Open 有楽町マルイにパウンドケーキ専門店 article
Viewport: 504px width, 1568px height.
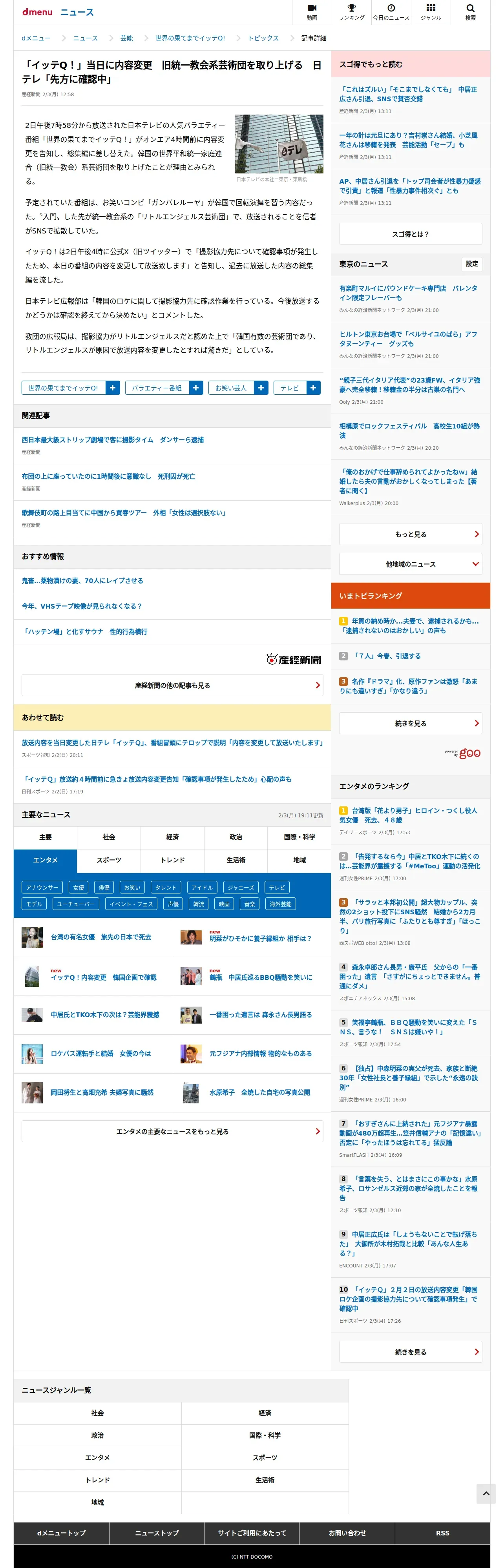[408, 293]
